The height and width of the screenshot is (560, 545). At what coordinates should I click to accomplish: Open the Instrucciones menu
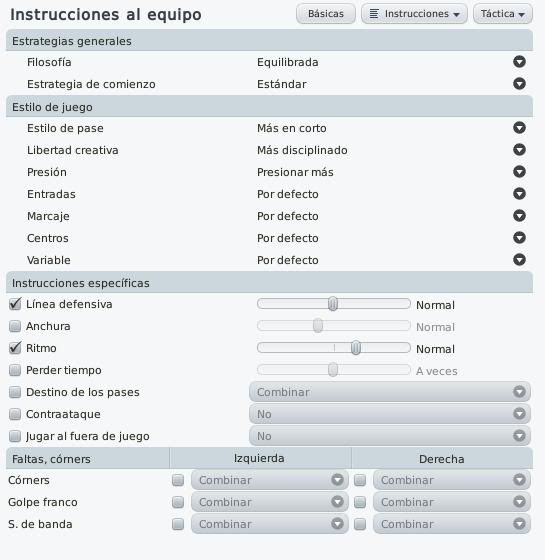pyautogui.click(x=414, y=14)
